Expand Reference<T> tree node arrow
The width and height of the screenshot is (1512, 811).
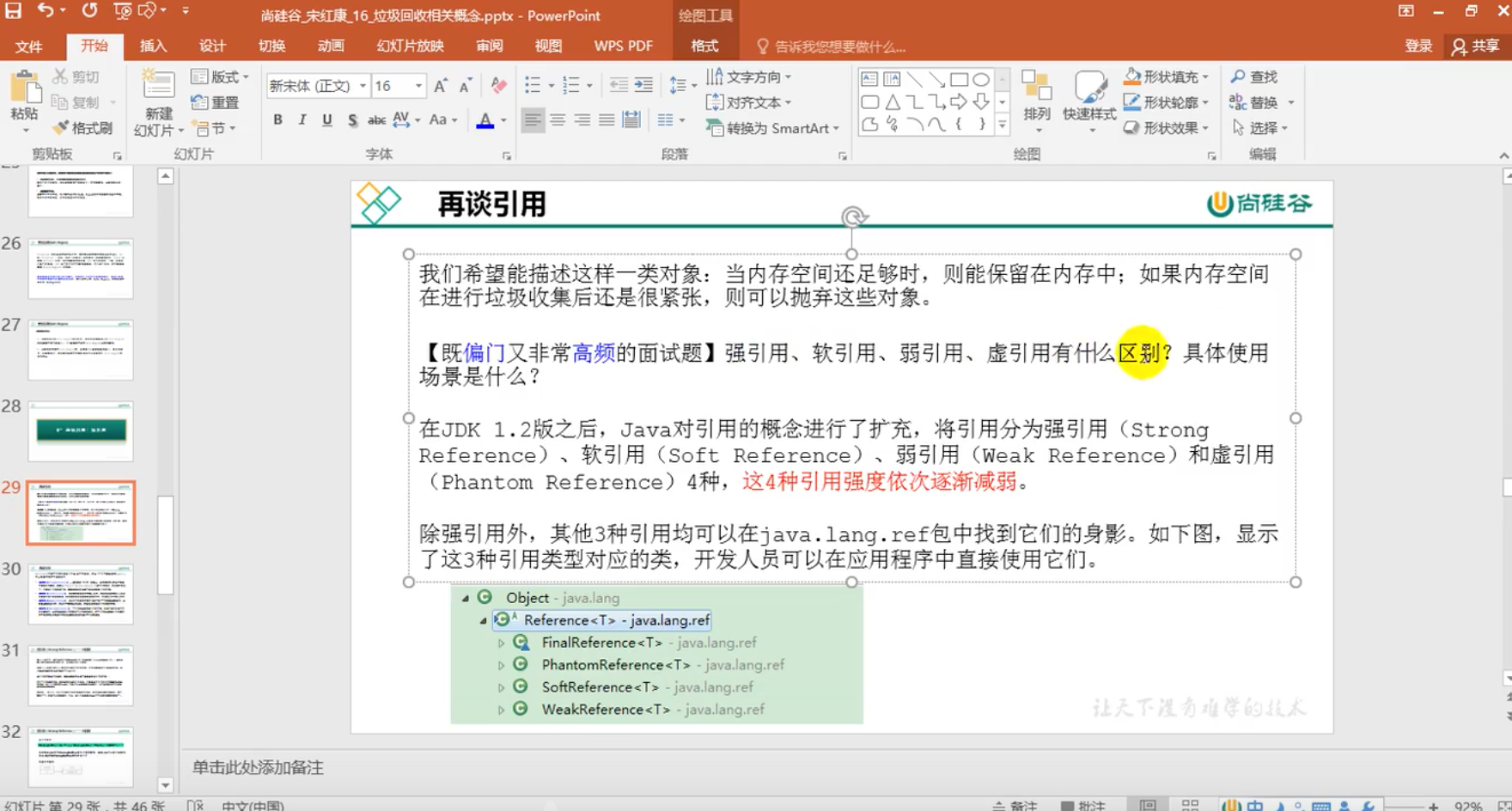(483, 620)
